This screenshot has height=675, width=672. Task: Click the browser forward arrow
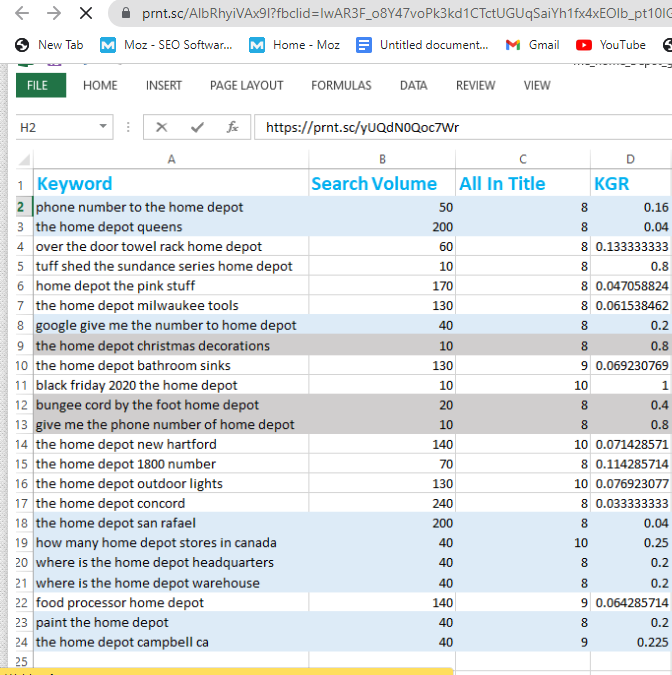54,14
